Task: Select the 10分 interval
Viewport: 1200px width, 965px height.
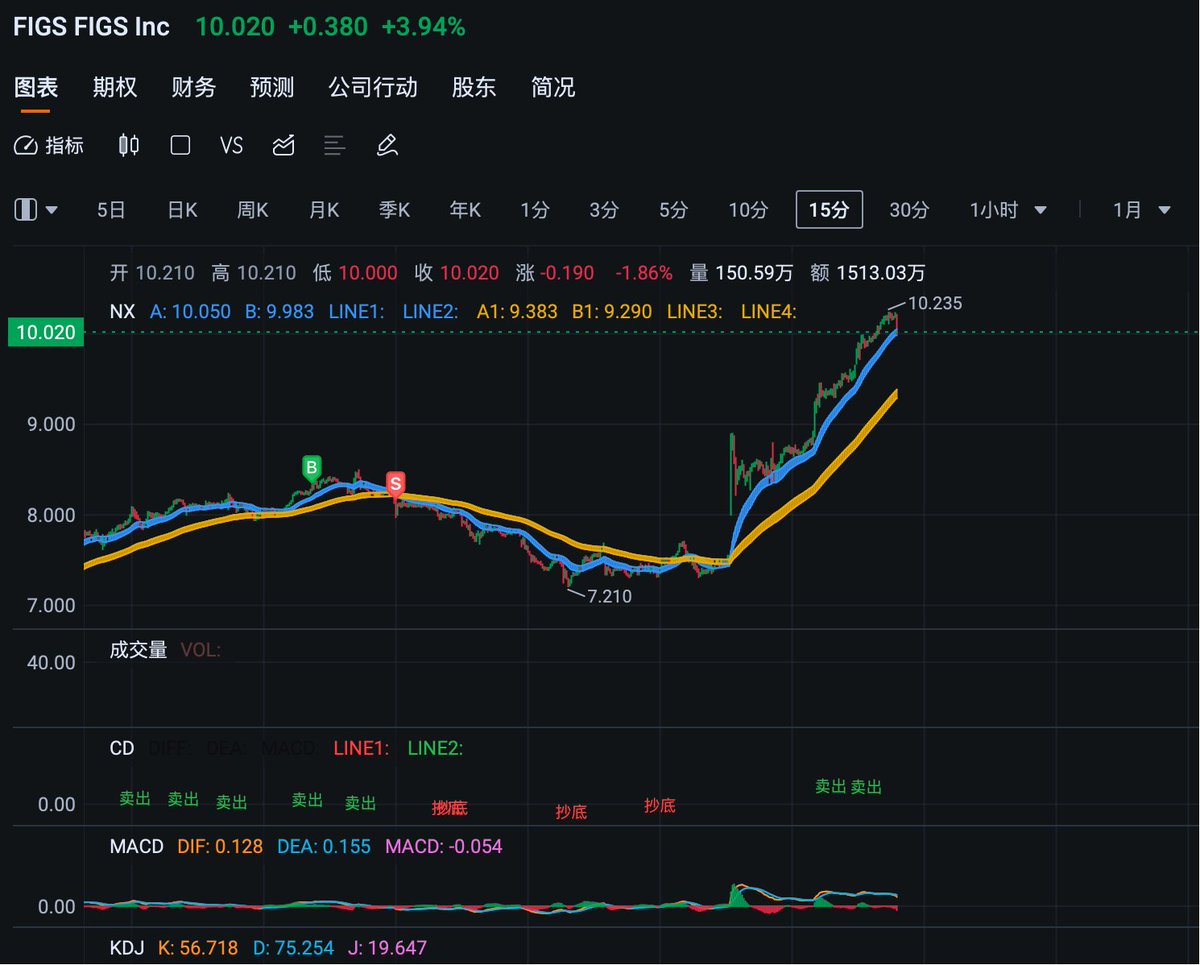Action: (748, 210)
